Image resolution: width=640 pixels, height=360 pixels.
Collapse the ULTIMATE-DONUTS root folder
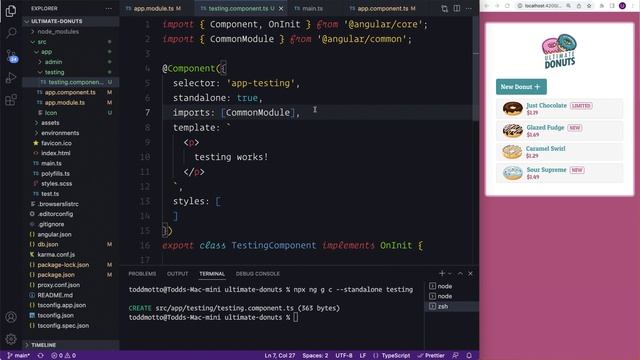click(x=71, y=21)
